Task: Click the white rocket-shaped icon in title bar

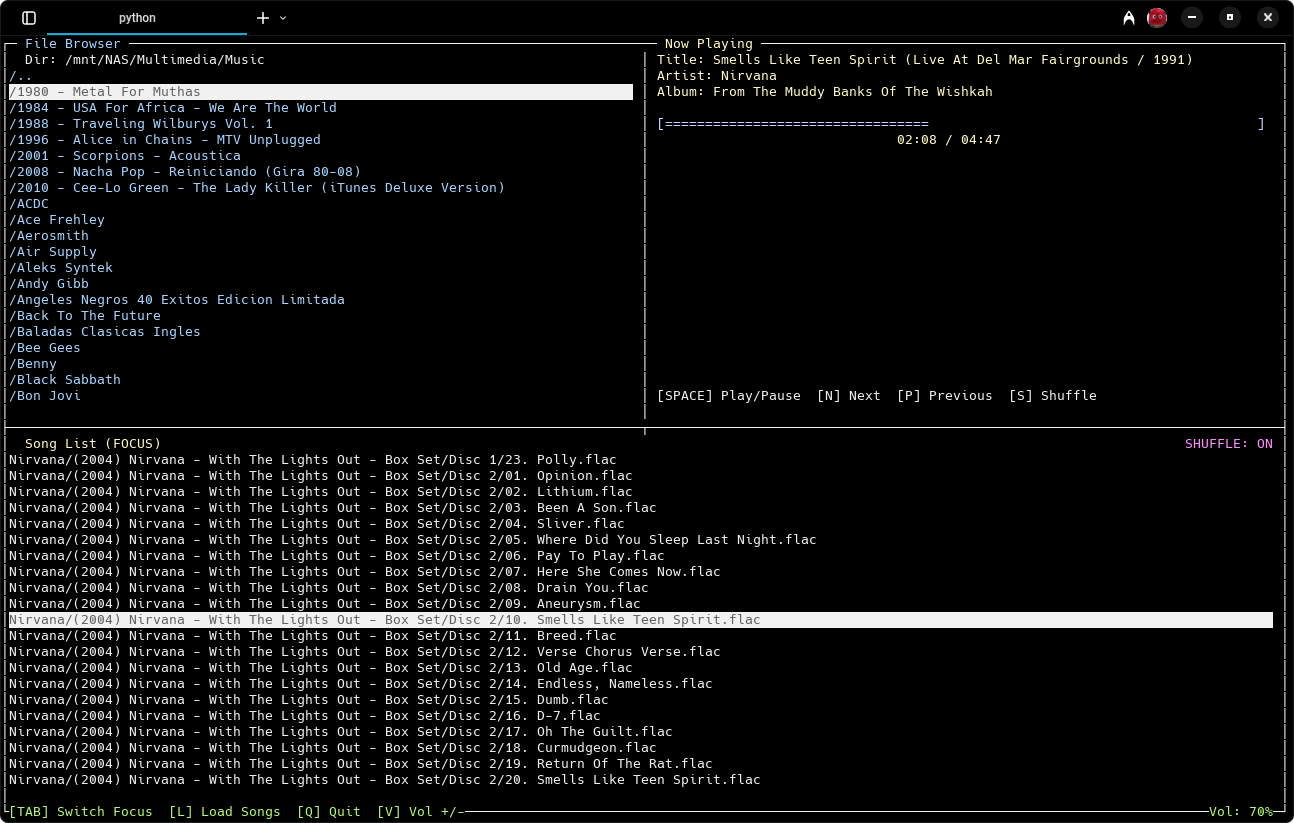Action: point(1129,18)
